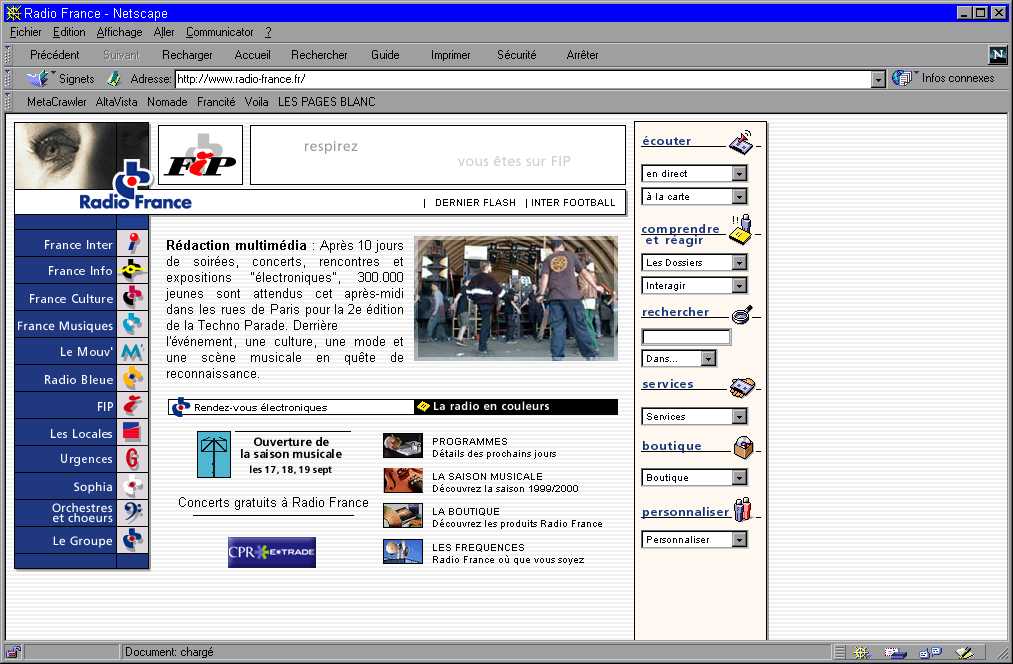
Task: Click the magnifying glass icon beside rechercher
Action: coord(741,315)
